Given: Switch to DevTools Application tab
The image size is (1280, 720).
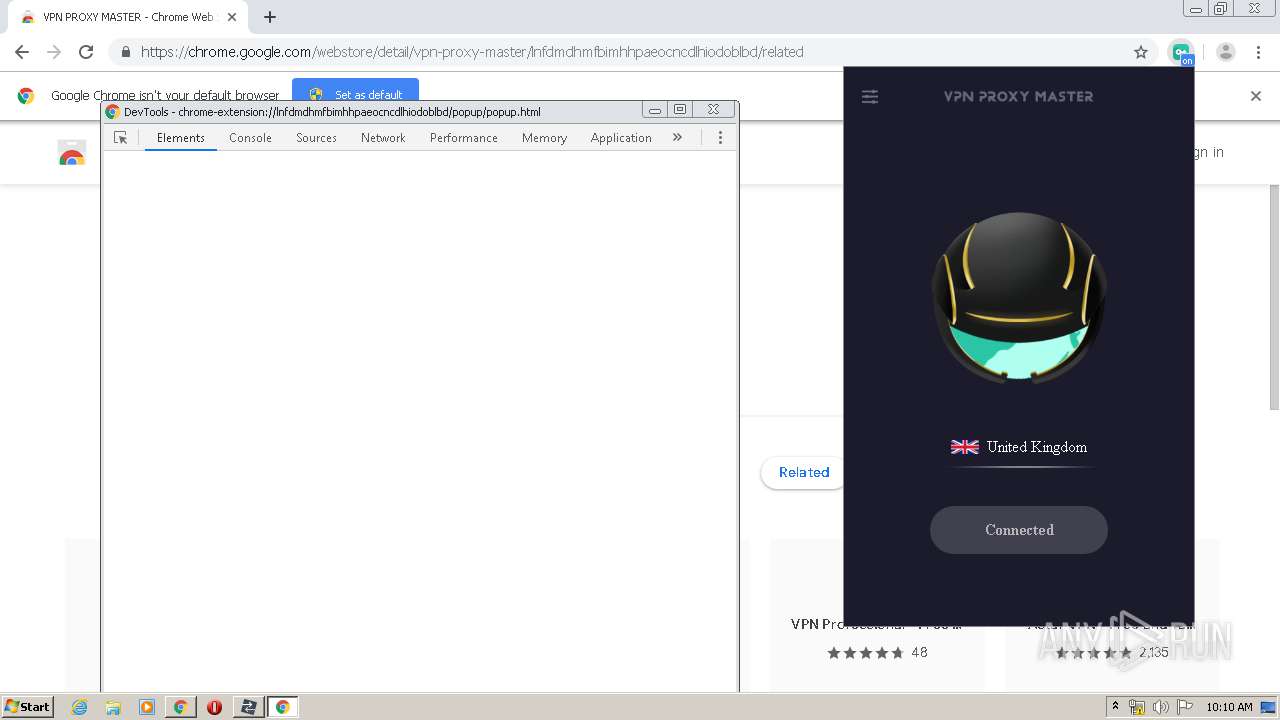Looking at the screenshot, I should click(x=621, y=138).
